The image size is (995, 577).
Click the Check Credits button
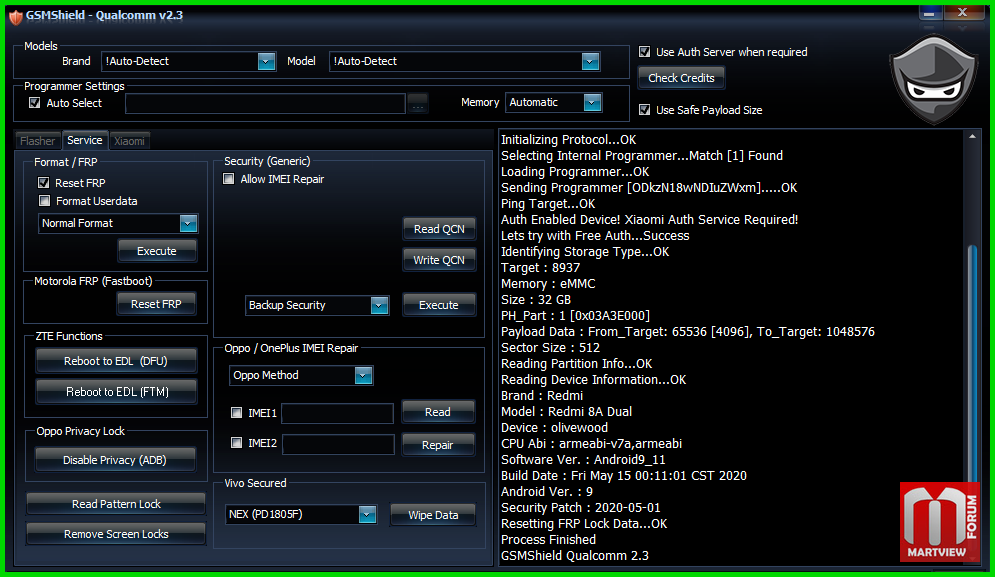pos(681,78)
